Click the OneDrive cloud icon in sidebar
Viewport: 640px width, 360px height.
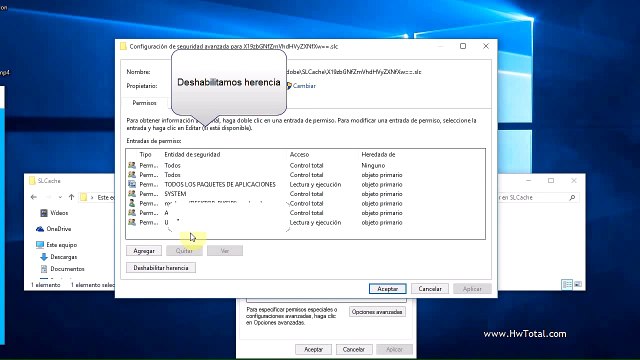pos(40,229)
